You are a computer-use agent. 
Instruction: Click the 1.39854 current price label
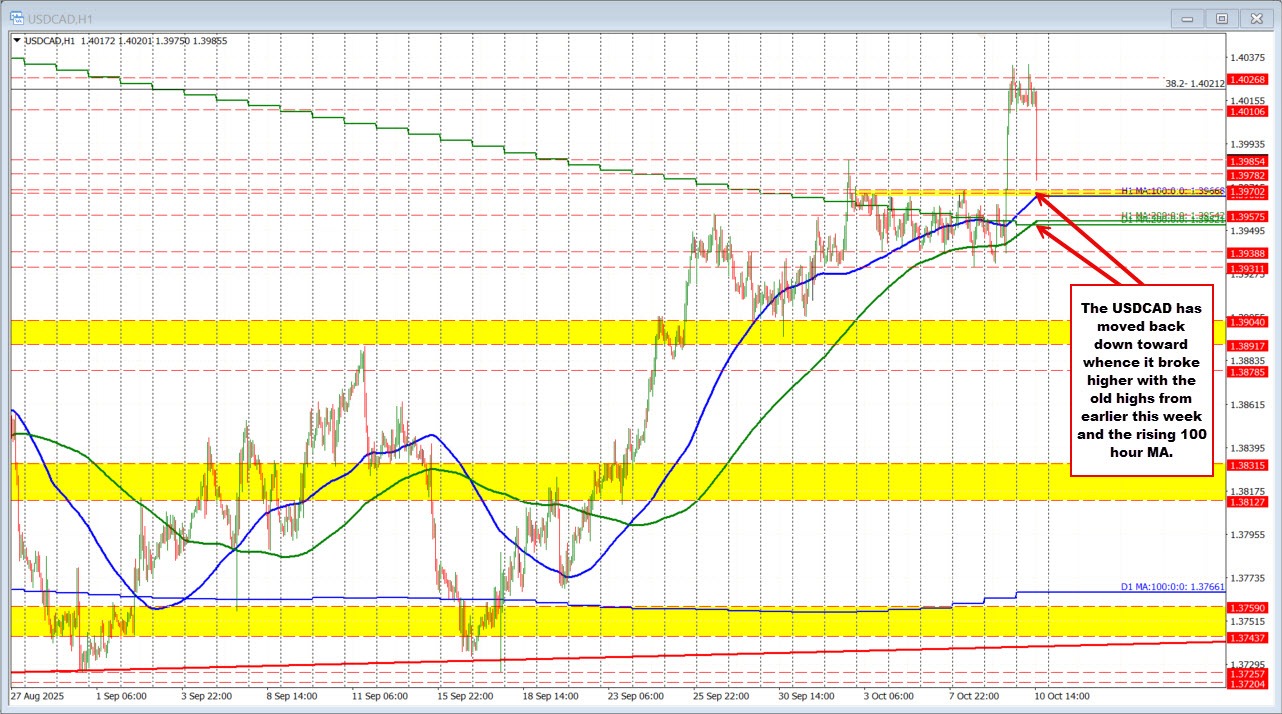1249,160
